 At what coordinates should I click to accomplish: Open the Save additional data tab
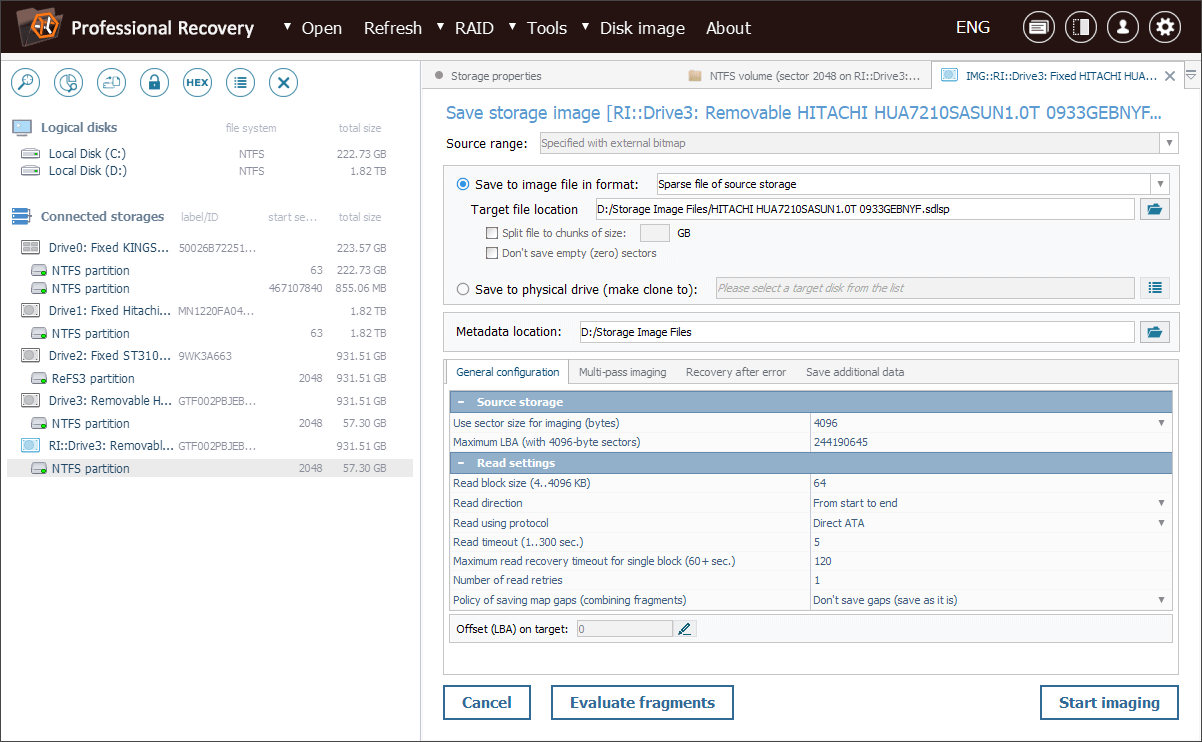pyautogui.click(x=855, y=372)
